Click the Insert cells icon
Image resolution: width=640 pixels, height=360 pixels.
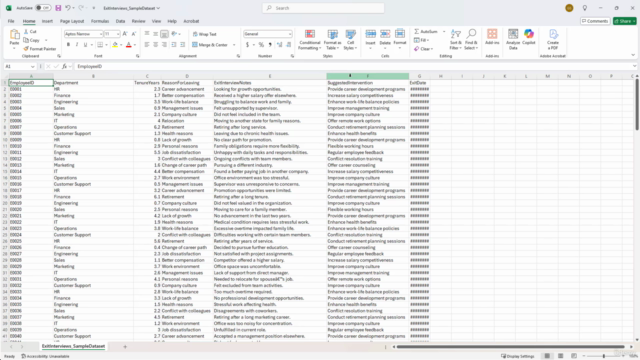pyautogui.click(x=371, y=34)
